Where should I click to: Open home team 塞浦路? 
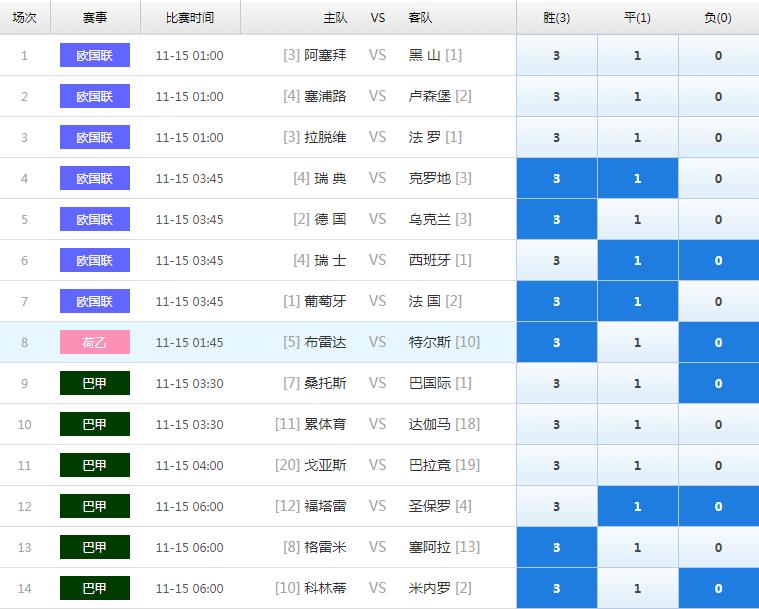click(325, 96)
